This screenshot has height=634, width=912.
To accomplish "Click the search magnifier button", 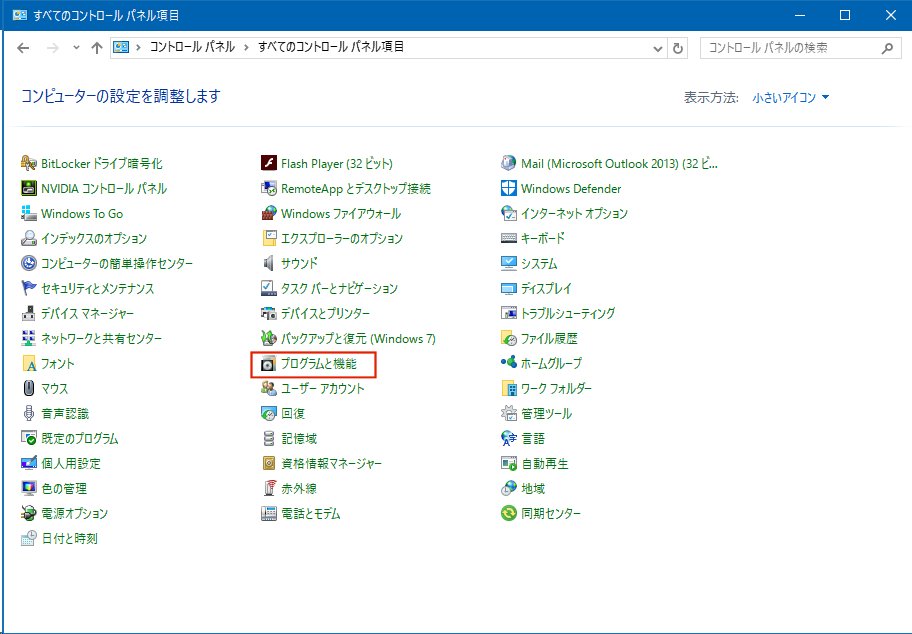I will (x=888, y=48).
